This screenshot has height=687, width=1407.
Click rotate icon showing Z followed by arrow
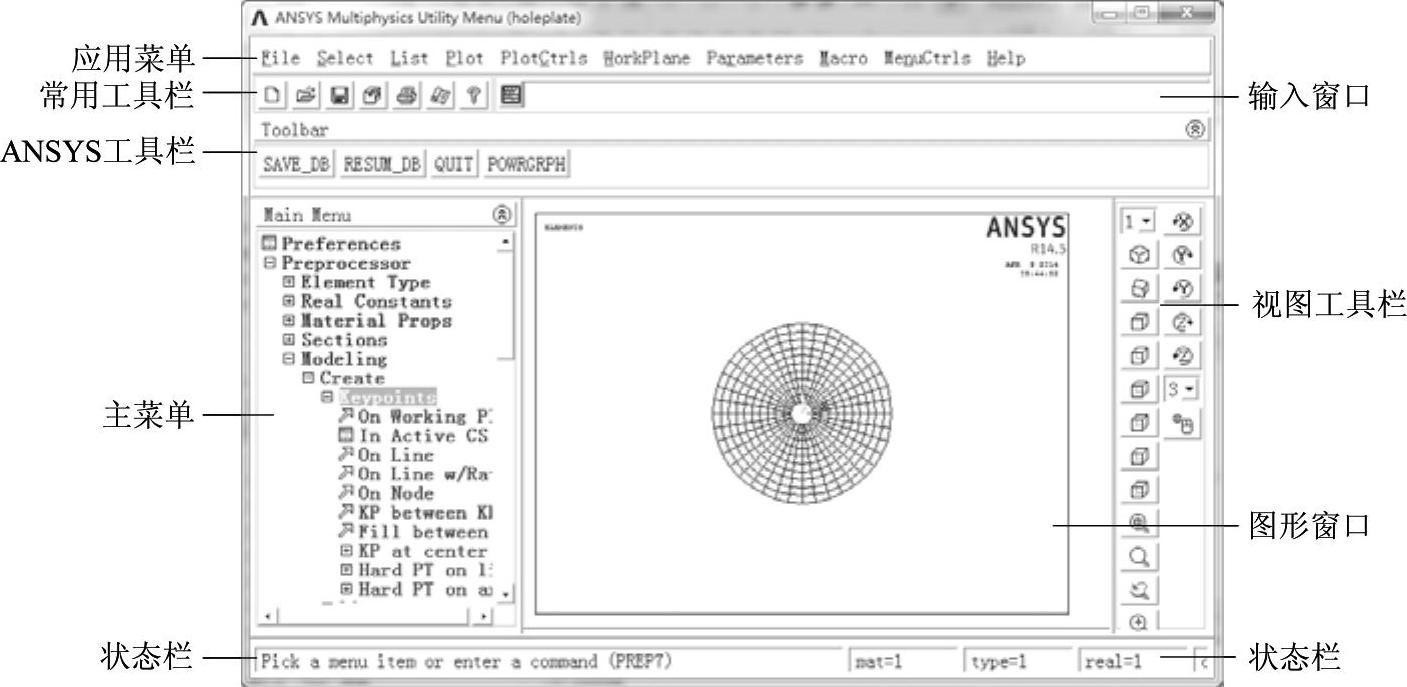click(x=1183, y=323)
